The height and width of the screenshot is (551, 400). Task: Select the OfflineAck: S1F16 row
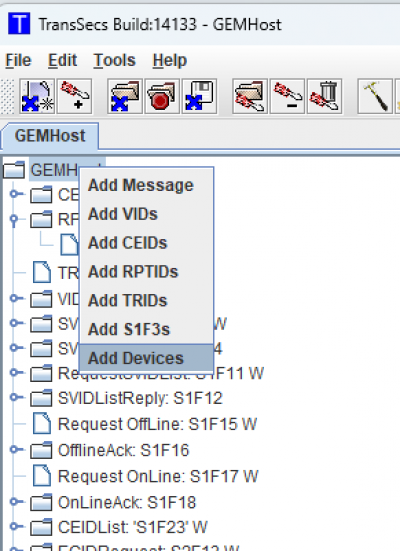click(x=123, y=450)
